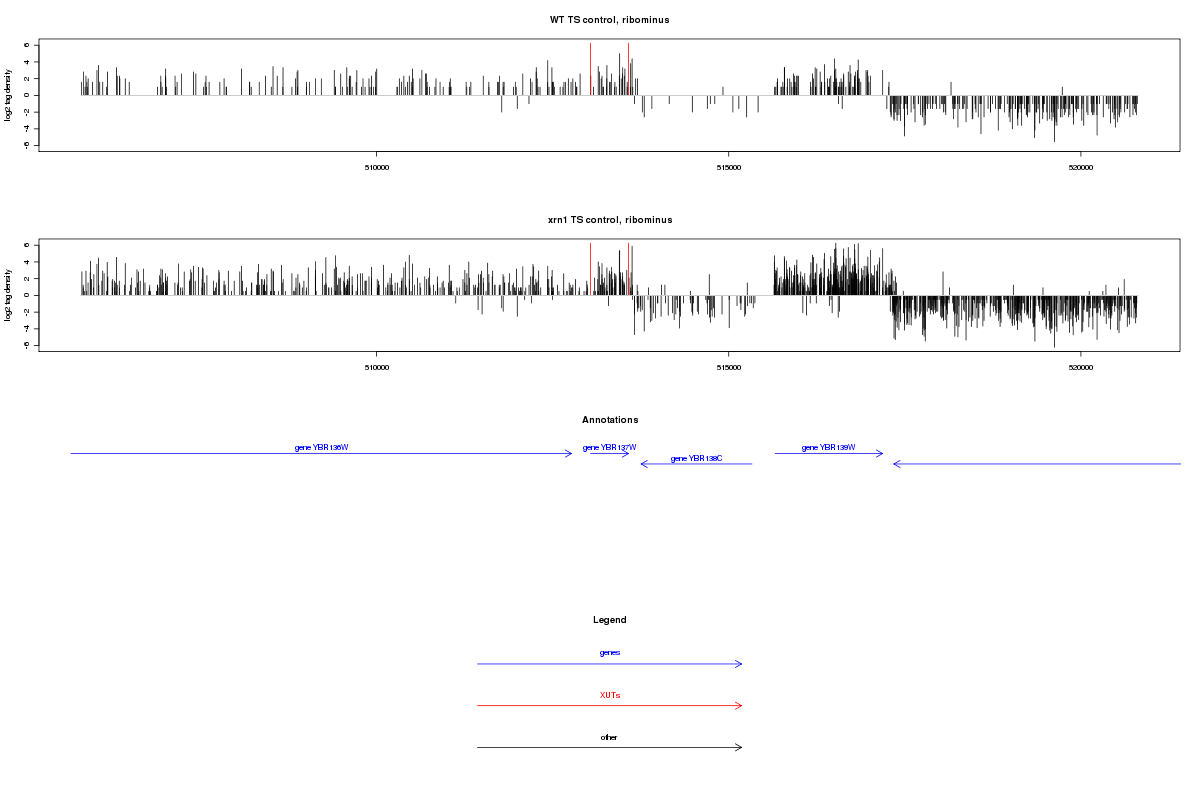The height and width of the screenshot is (800, 1200).
Task: Click the 515000 tick label under the WT plot
Action: click(728, 167)
